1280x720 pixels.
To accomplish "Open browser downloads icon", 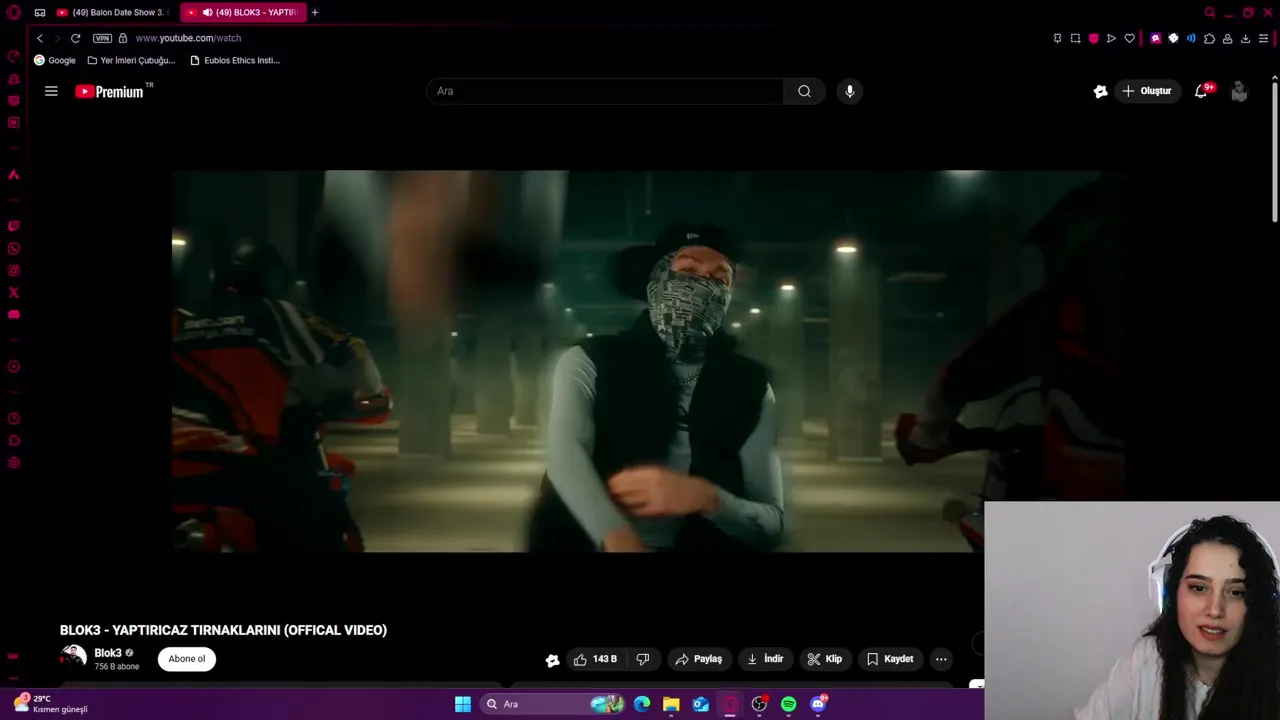I will click(1245, 38).
